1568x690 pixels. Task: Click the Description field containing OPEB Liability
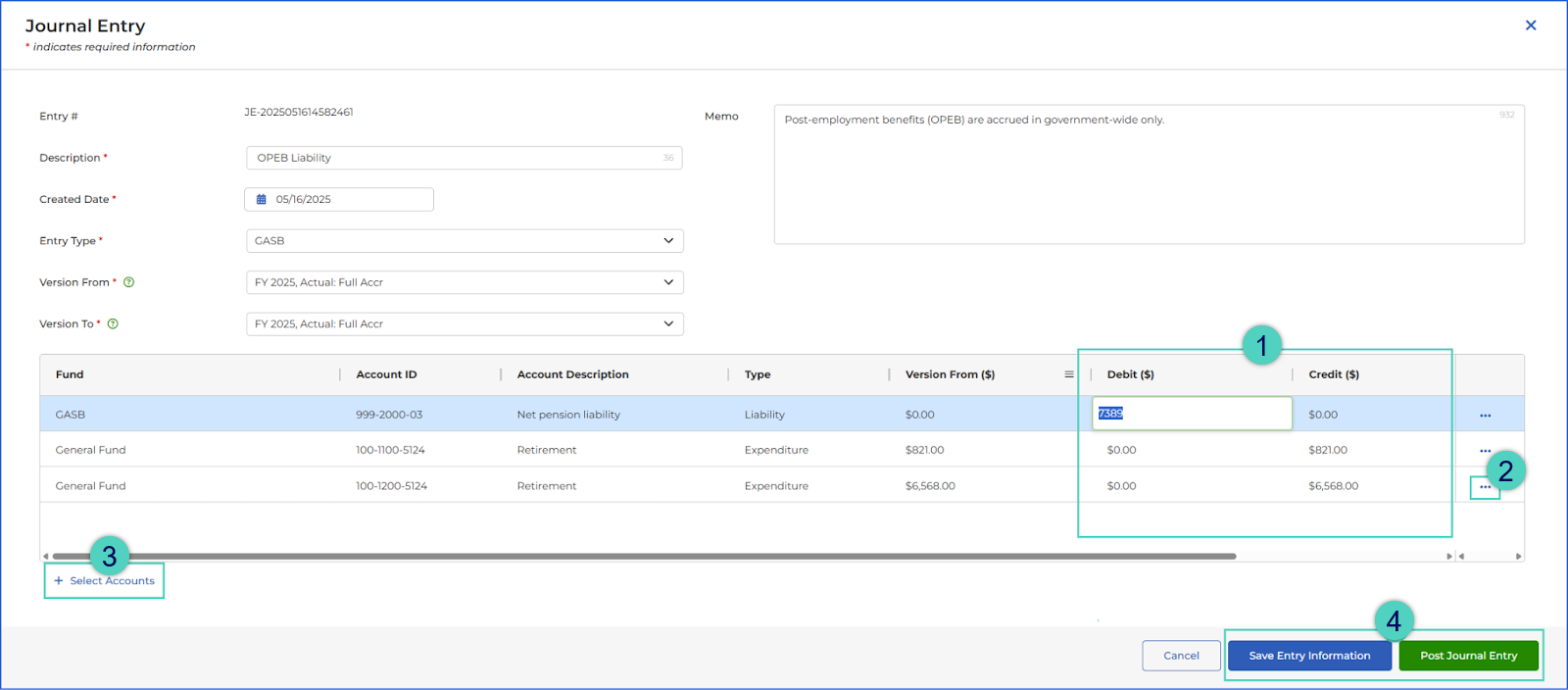(465, 158)
